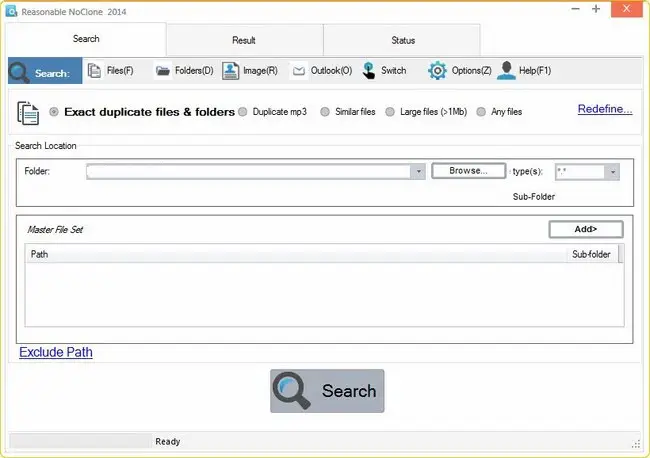Image resolution: width=650 pixels, height=458 pixels.
Task: Click the Path column header
Action: [296, 254]
